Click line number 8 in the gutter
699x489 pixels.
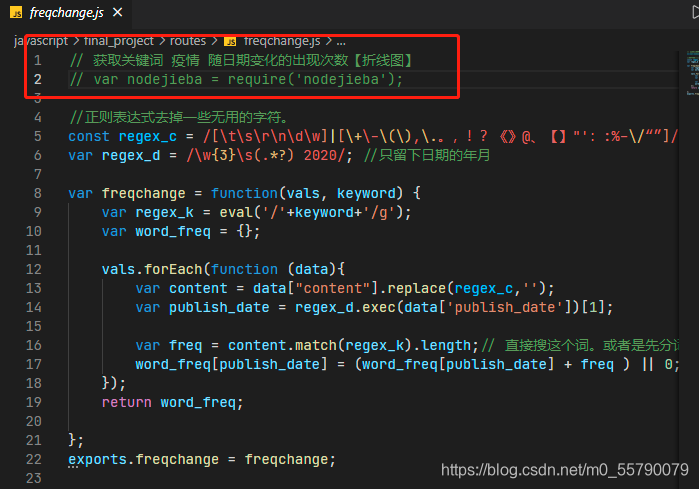pyautogui.click(x=37, y=193)
